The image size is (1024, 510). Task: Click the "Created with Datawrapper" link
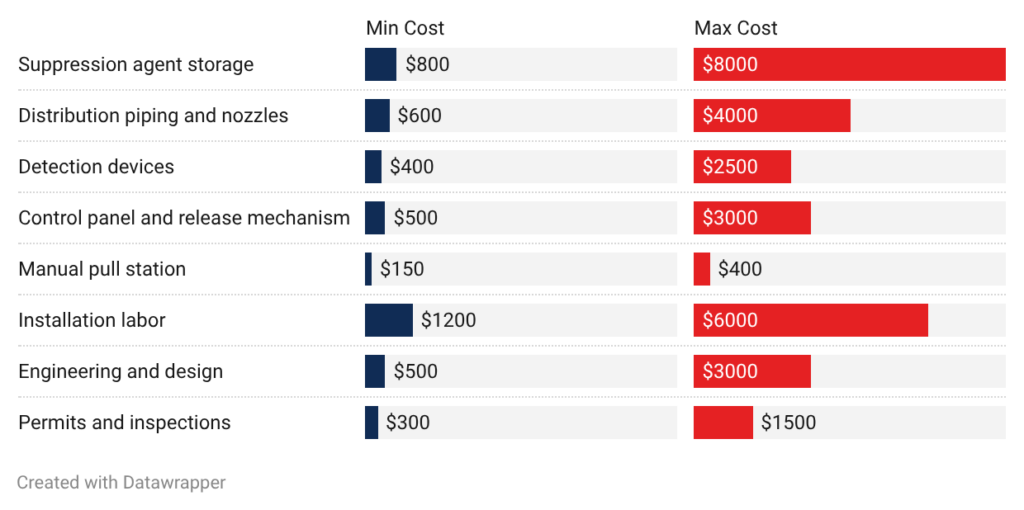tap(121, 482)
